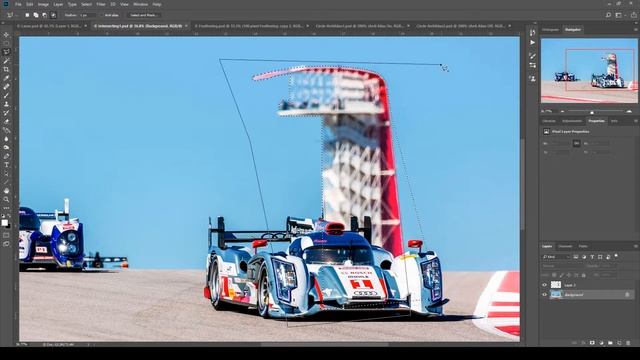This screenshot has height=360, width=640.
Task: Click the Layer 1 thumbnail
Action: point(556,285)
